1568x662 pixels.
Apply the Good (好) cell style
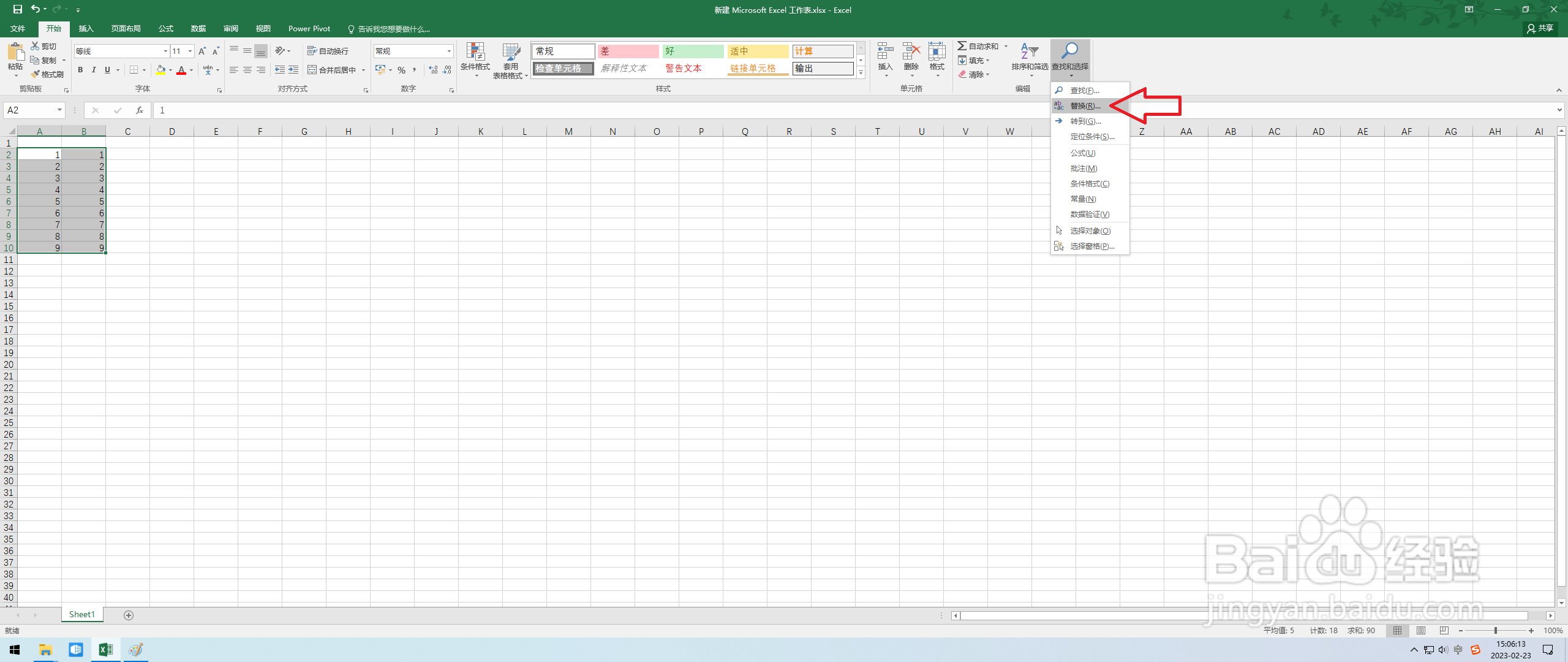click(x=693, y=51)
